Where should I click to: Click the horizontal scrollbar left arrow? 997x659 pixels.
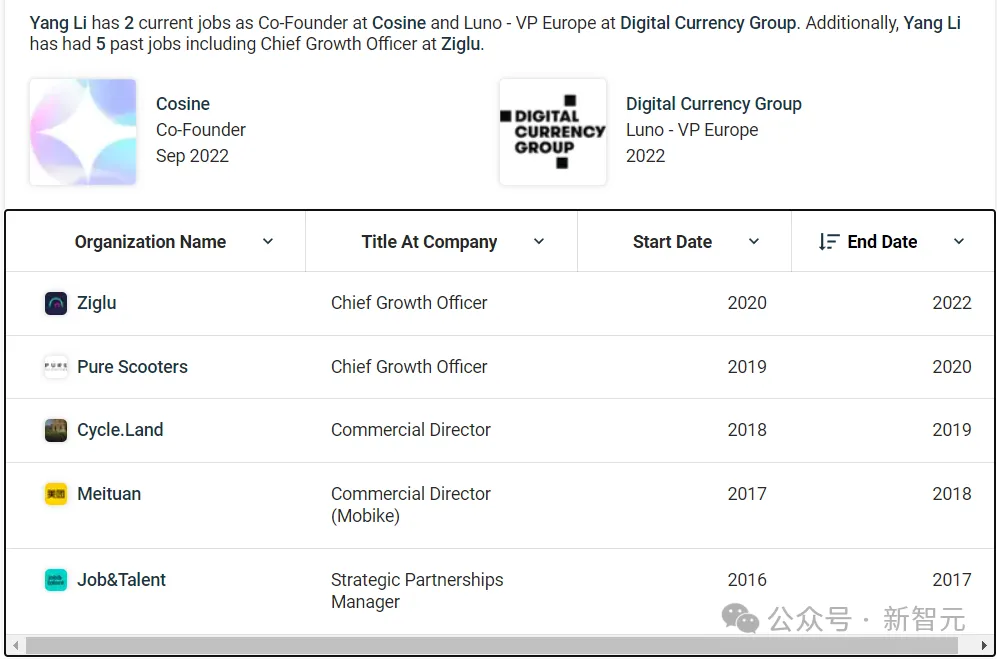pos(16,646)
